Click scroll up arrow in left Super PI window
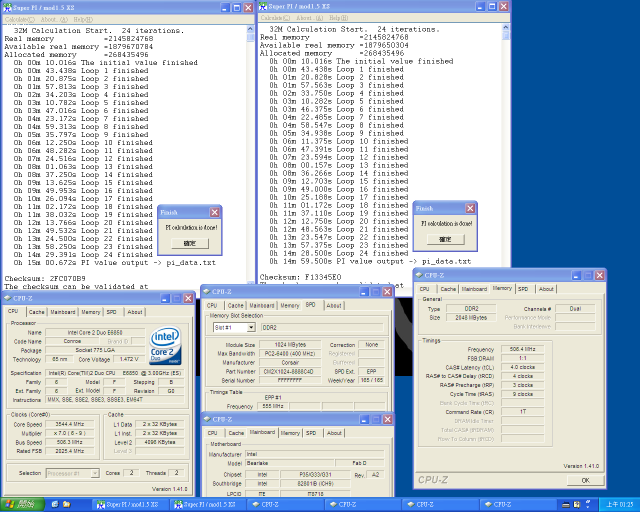 250,29
